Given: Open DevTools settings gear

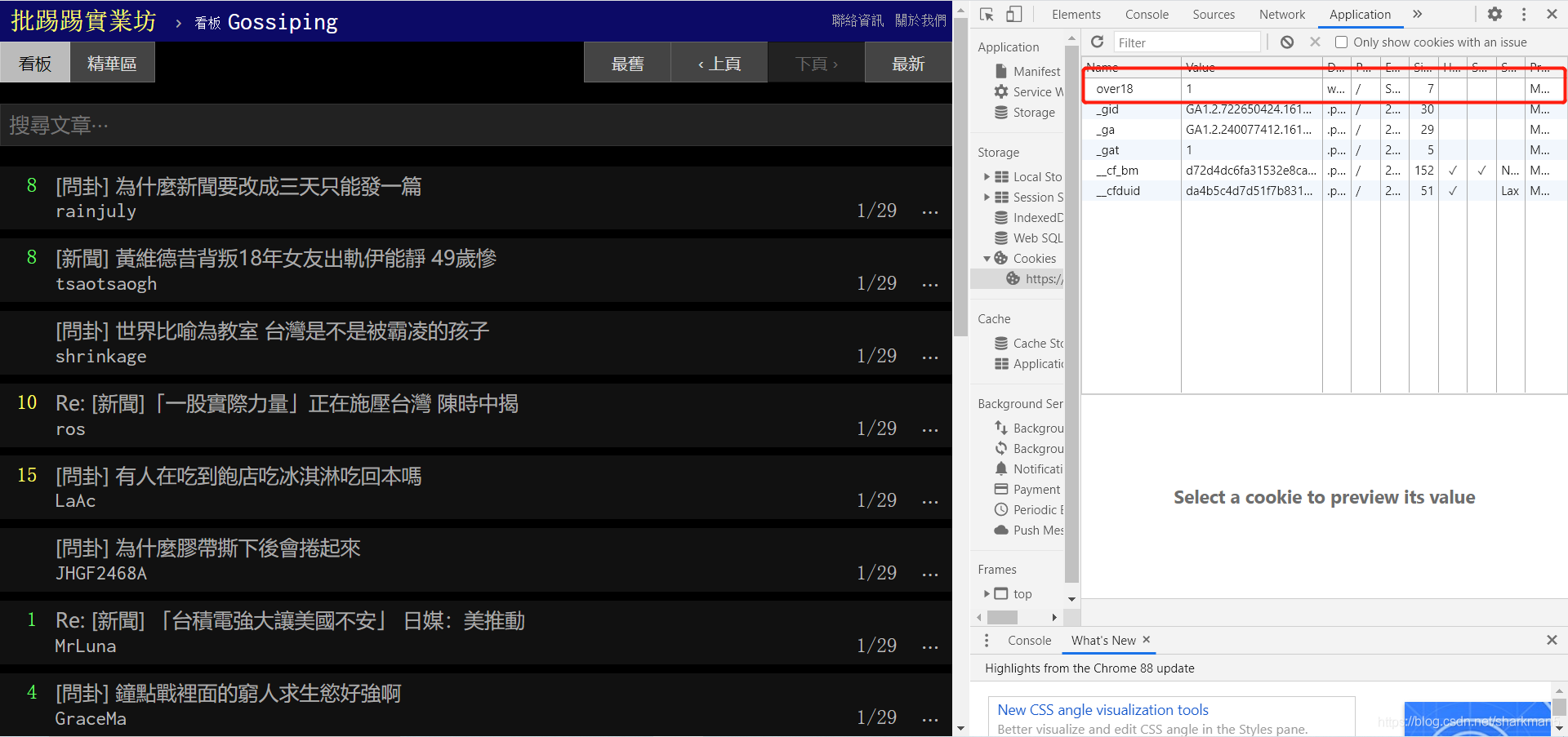Looking at the screenshot, I should pyautogui.click(x=1494, y=14).
